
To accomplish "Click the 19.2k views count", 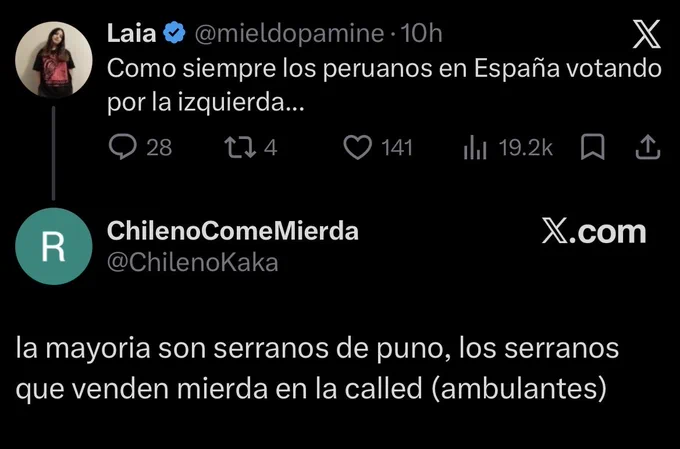I will pos(526,147).
